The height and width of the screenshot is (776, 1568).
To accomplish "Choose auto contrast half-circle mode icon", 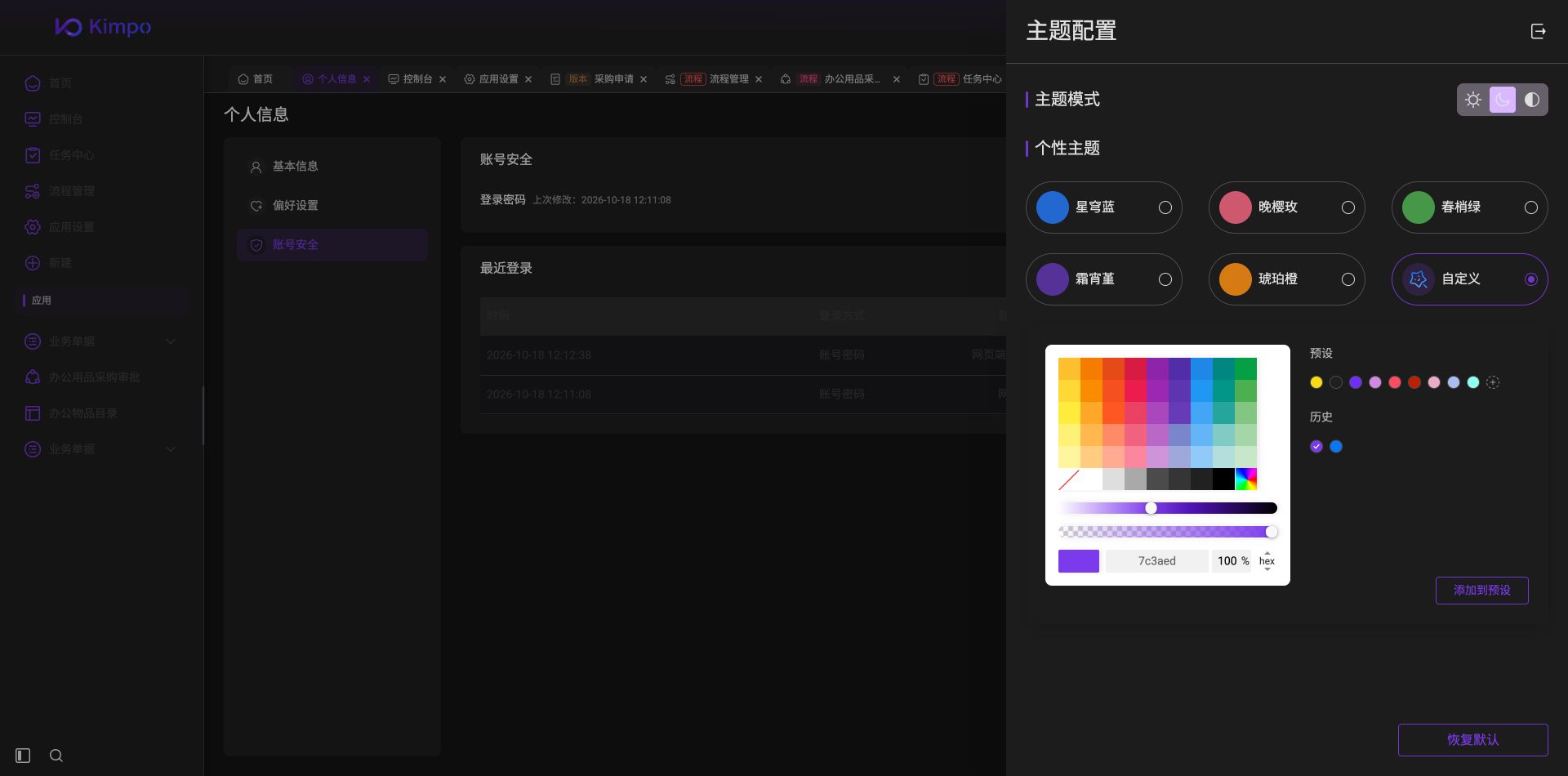I will click(x=1532, y=100).
